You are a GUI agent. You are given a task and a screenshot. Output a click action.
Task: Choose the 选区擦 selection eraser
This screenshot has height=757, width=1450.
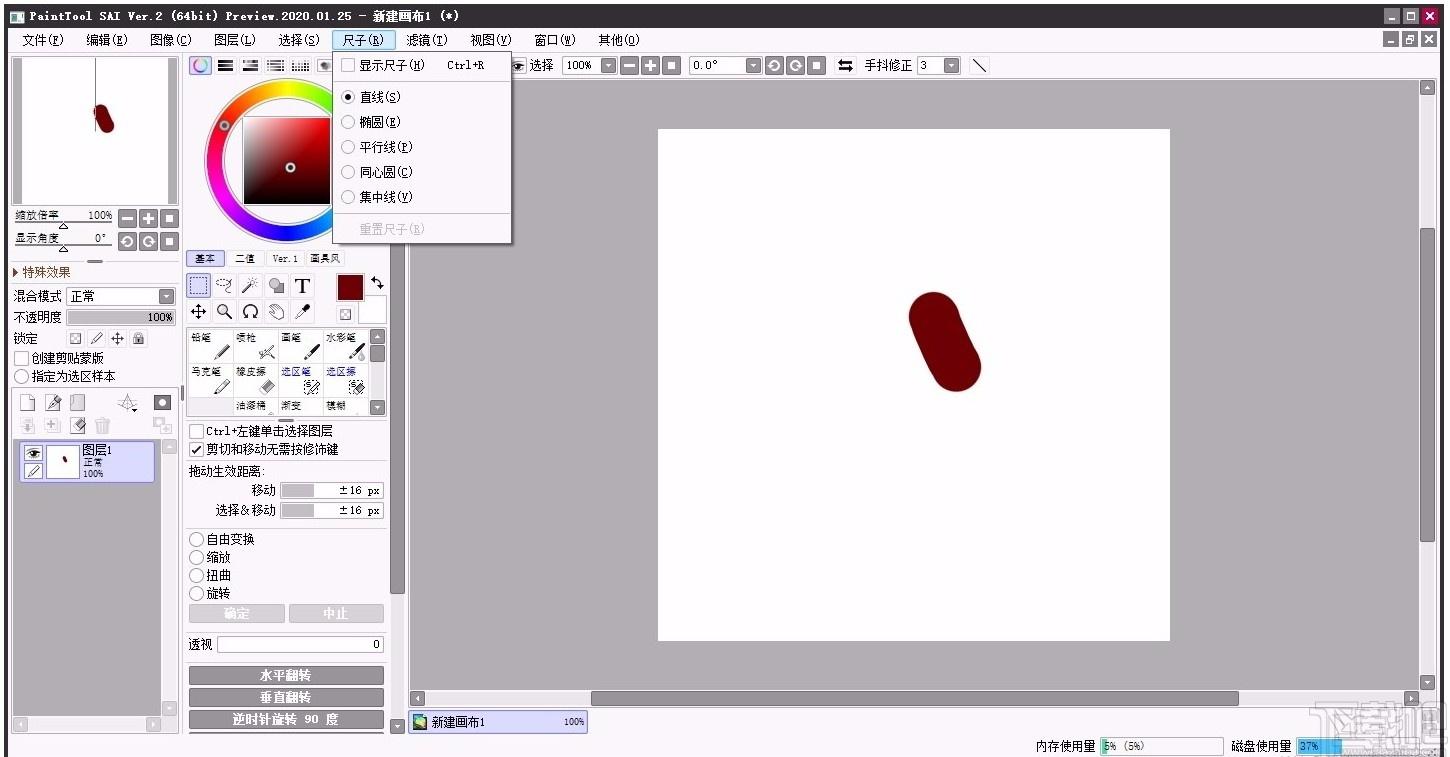pyautogui.click(x=345, y=380)
